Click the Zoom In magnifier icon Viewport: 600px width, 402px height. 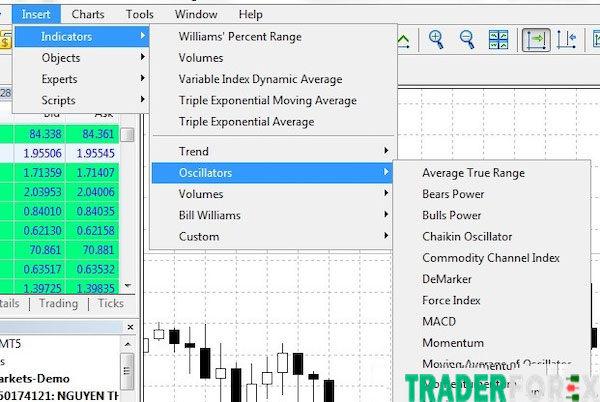click(436, 39)
